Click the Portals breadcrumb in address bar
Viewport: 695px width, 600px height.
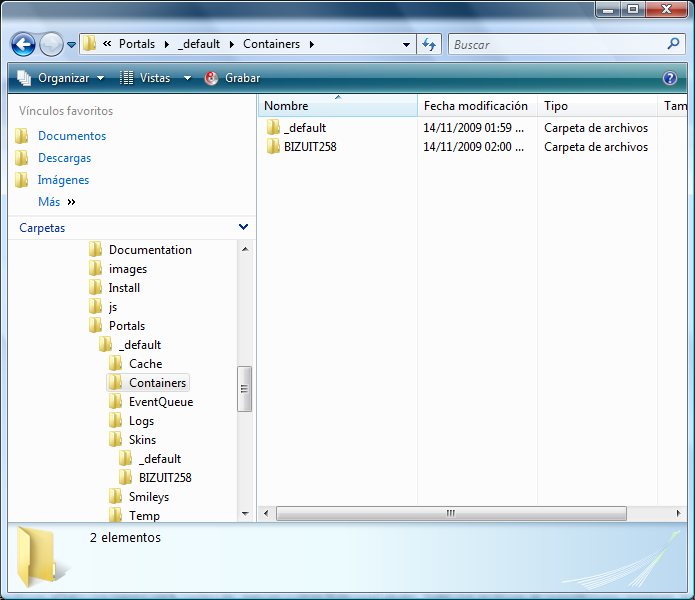pos(136,44)
